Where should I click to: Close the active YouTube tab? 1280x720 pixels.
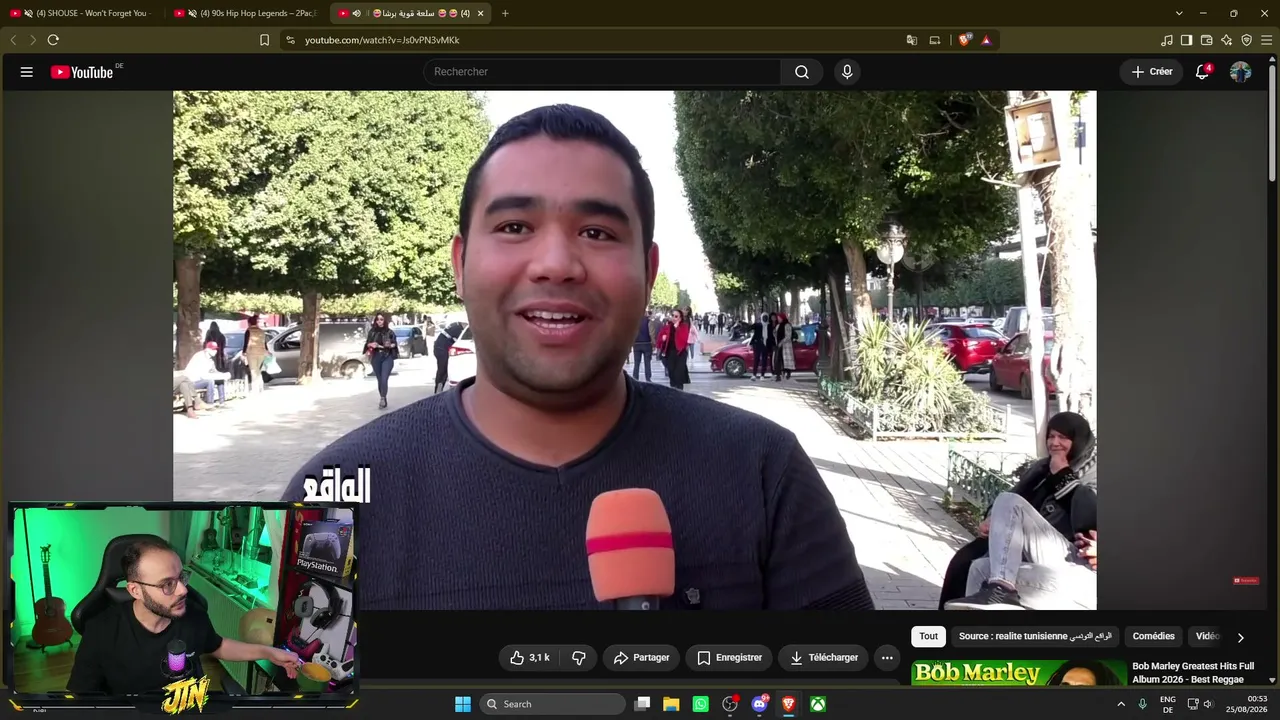coord(480,13)
